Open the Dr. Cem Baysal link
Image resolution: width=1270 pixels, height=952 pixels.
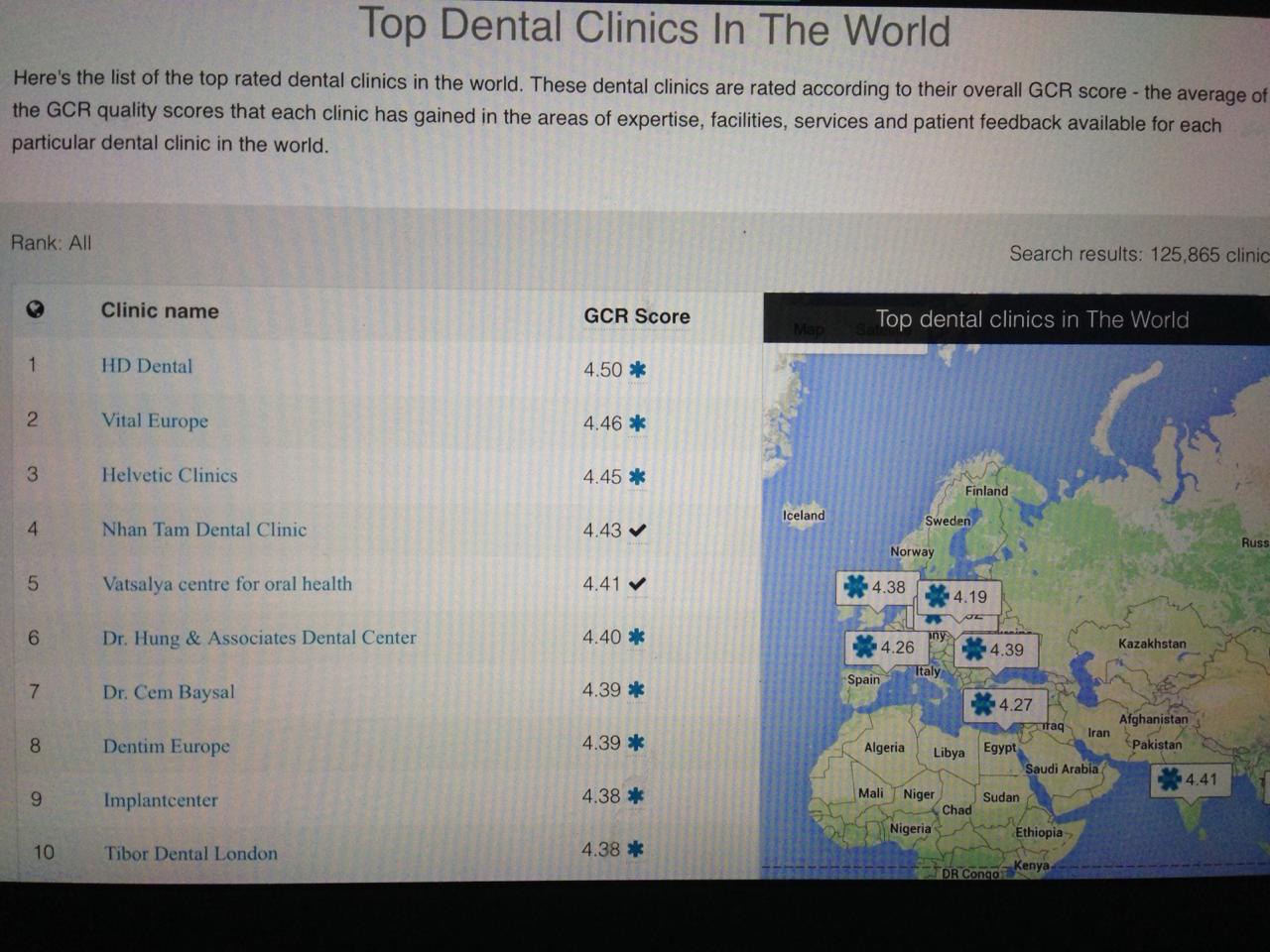[x=169, y=692]
